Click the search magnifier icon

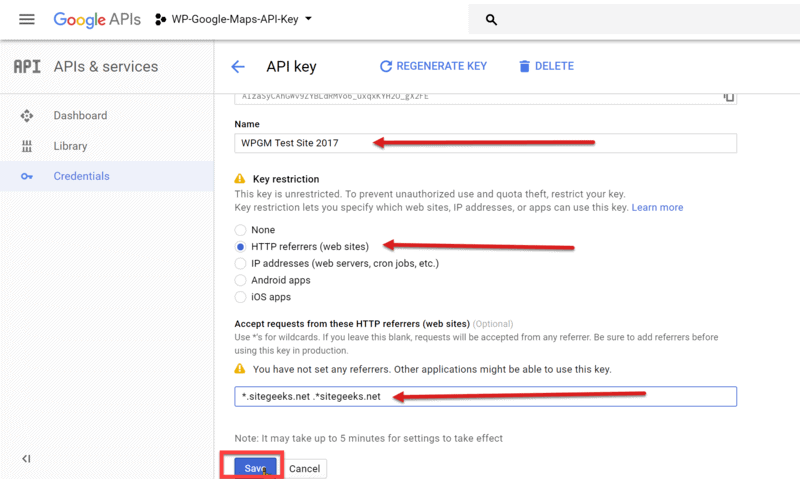[x=491, y=20]
